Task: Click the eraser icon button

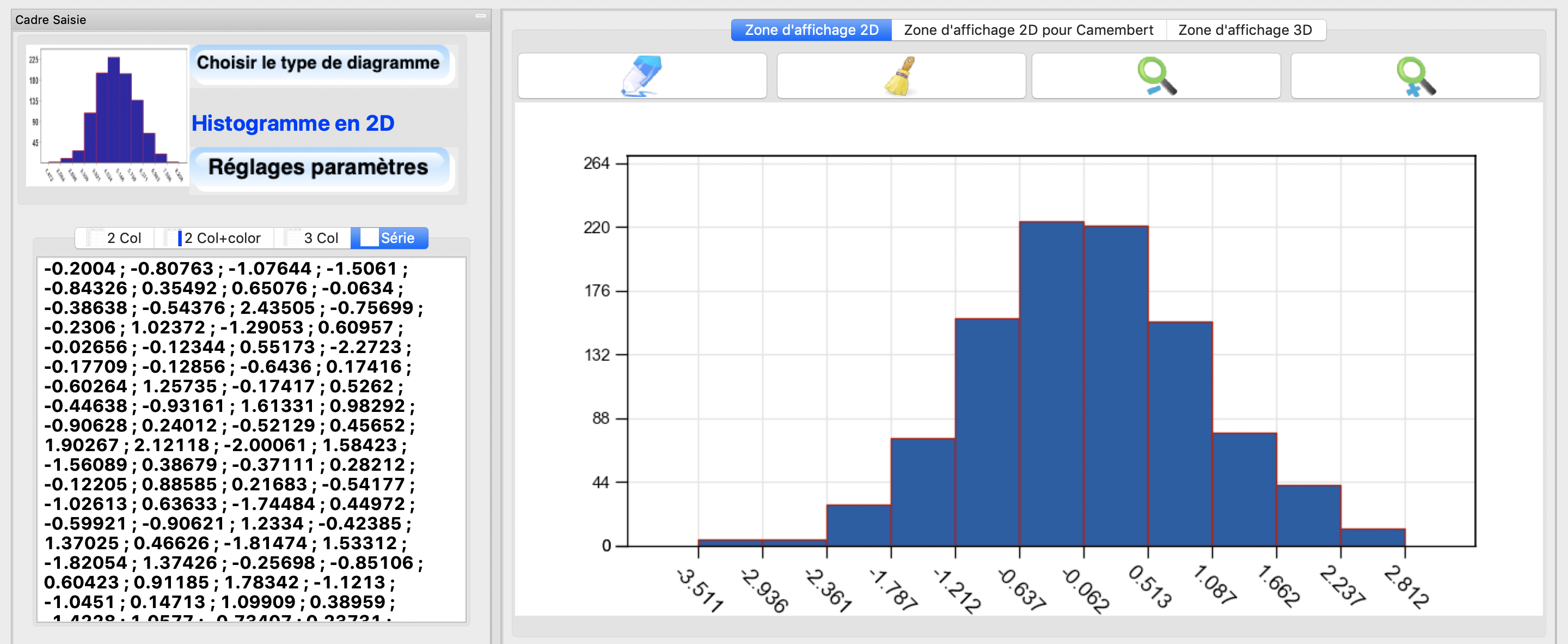Action: (x=641, y=76)
